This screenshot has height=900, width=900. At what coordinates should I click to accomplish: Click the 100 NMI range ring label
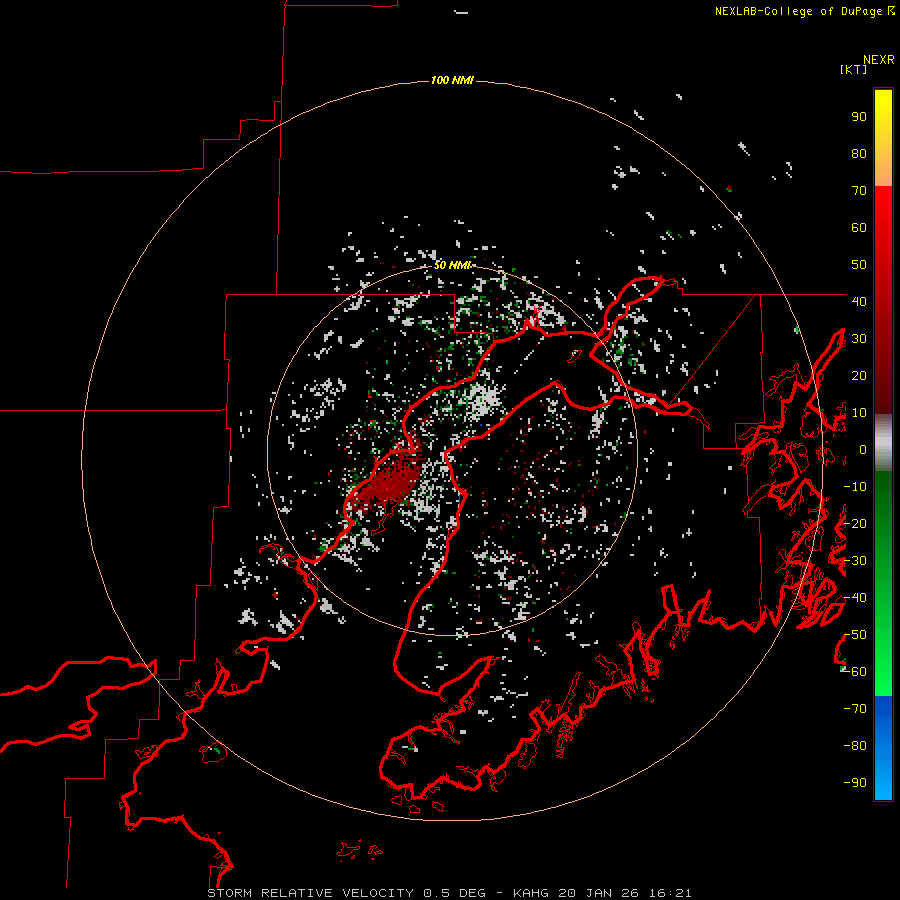click(x=452, y=80)
